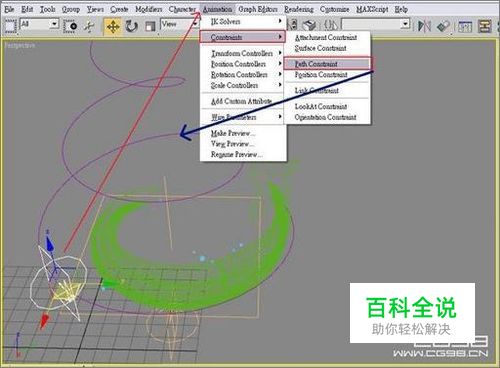The width and height of the screenshot is (500, 368).
Task: Open the Group menu
Action: (x=71, y=9)
